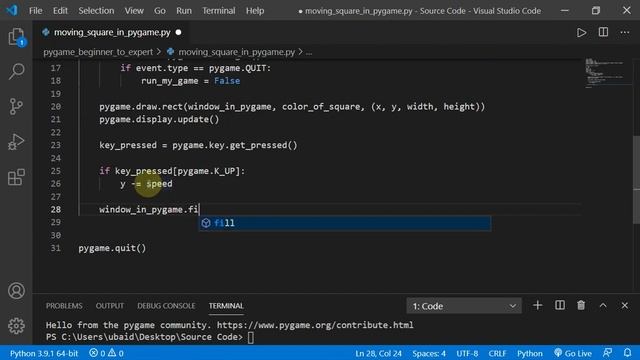Split the terminal panel
This screenshot has width=640, height=360.
[560, 305]
